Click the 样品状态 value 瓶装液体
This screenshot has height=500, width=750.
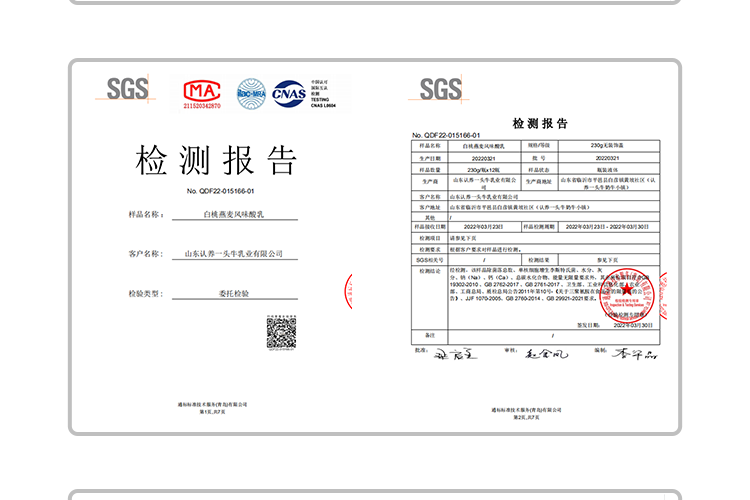(608, 170)
